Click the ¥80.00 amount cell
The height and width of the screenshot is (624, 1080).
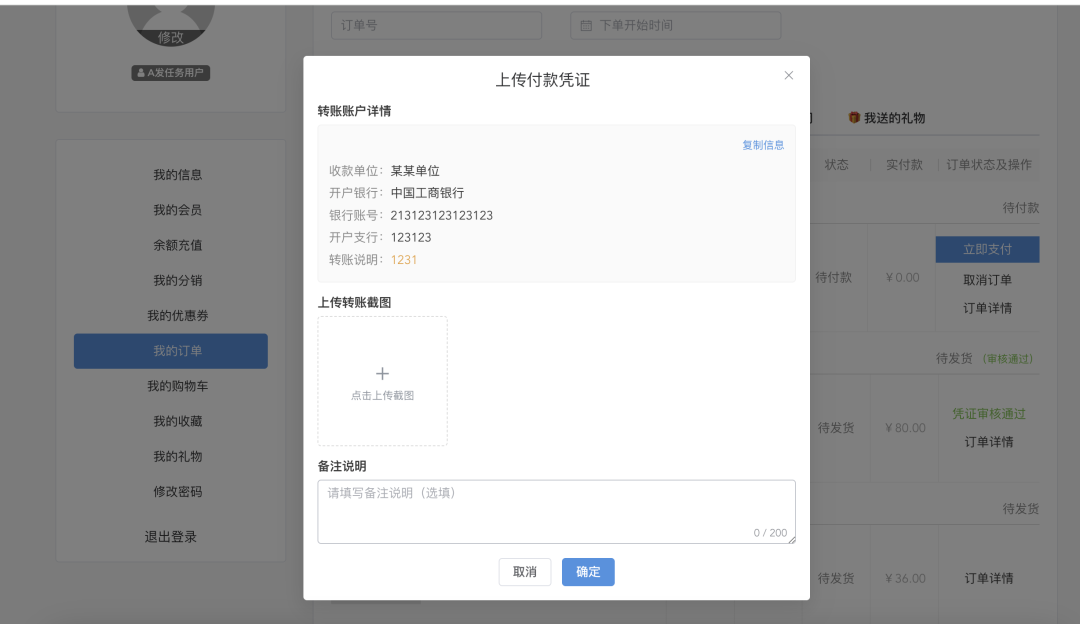point(905,428)
